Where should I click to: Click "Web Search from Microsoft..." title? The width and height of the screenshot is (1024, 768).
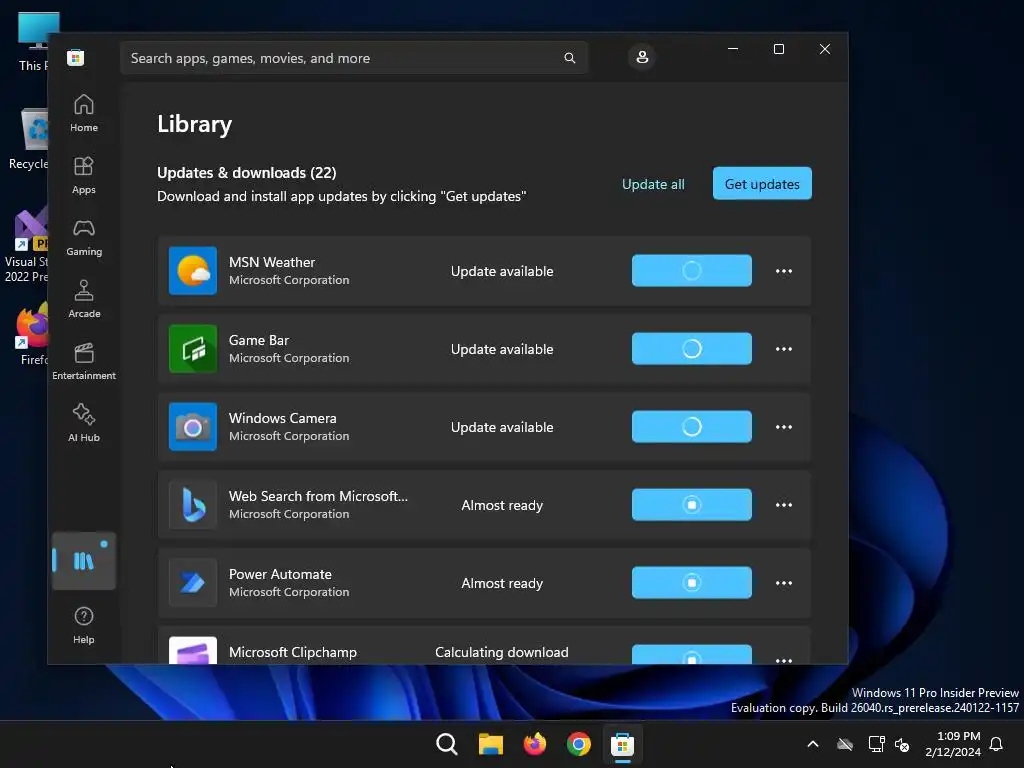click(318, 496)
